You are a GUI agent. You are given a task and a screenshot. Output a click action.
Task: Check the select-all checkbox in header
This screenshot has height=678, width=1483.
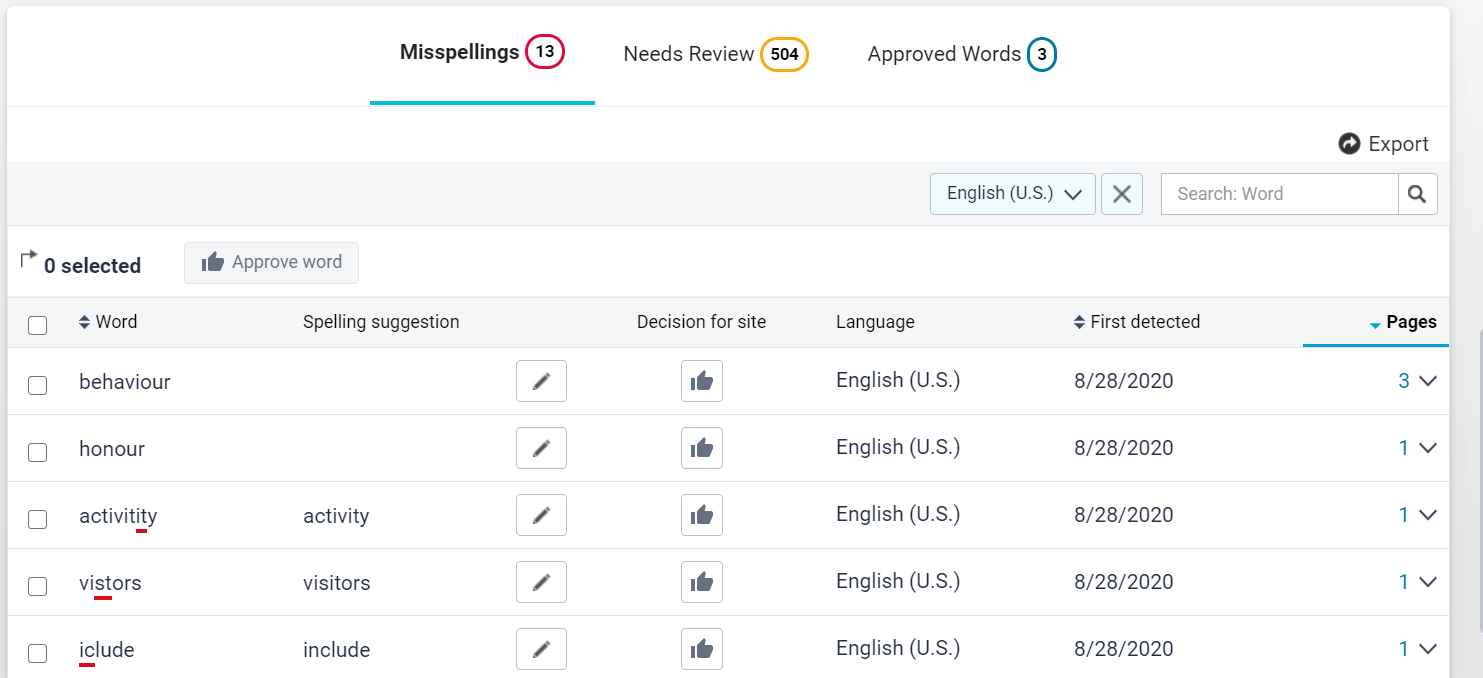click(x=37, y=325)
